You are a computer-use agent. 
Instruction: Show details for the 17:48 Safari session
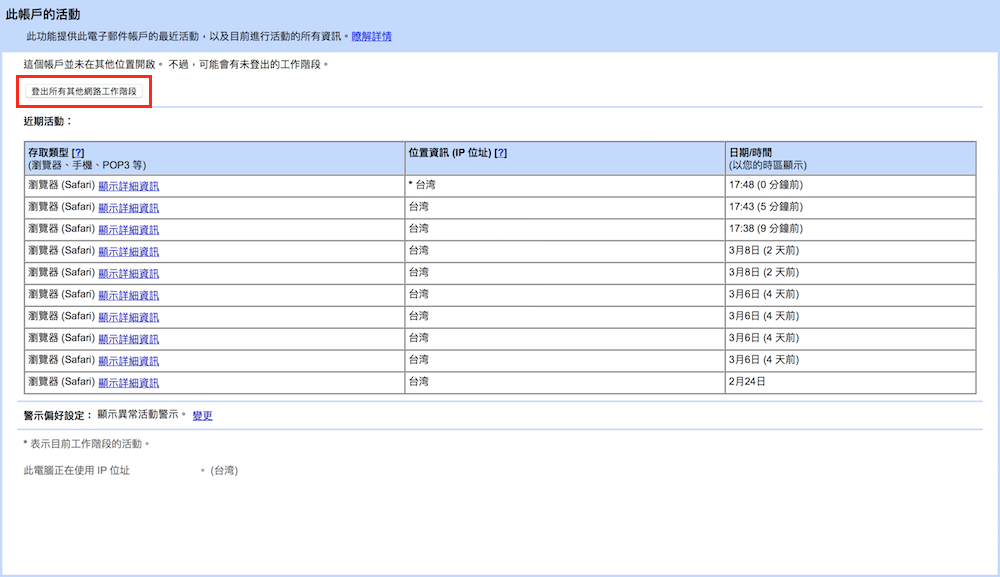pyautogui.click(x=128, y=186)
